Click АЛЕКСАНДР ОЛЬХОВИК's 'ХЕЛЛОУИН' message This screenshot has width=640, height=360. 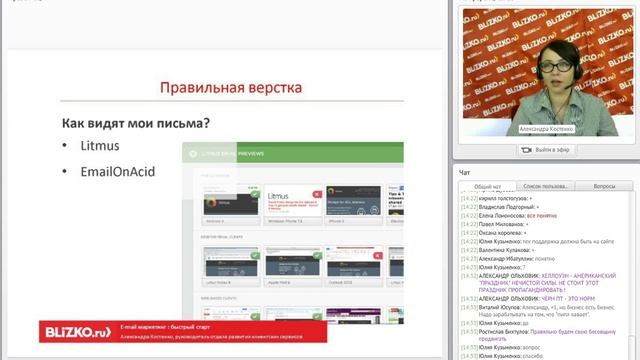pyautogui.click(x=538, y=283)
